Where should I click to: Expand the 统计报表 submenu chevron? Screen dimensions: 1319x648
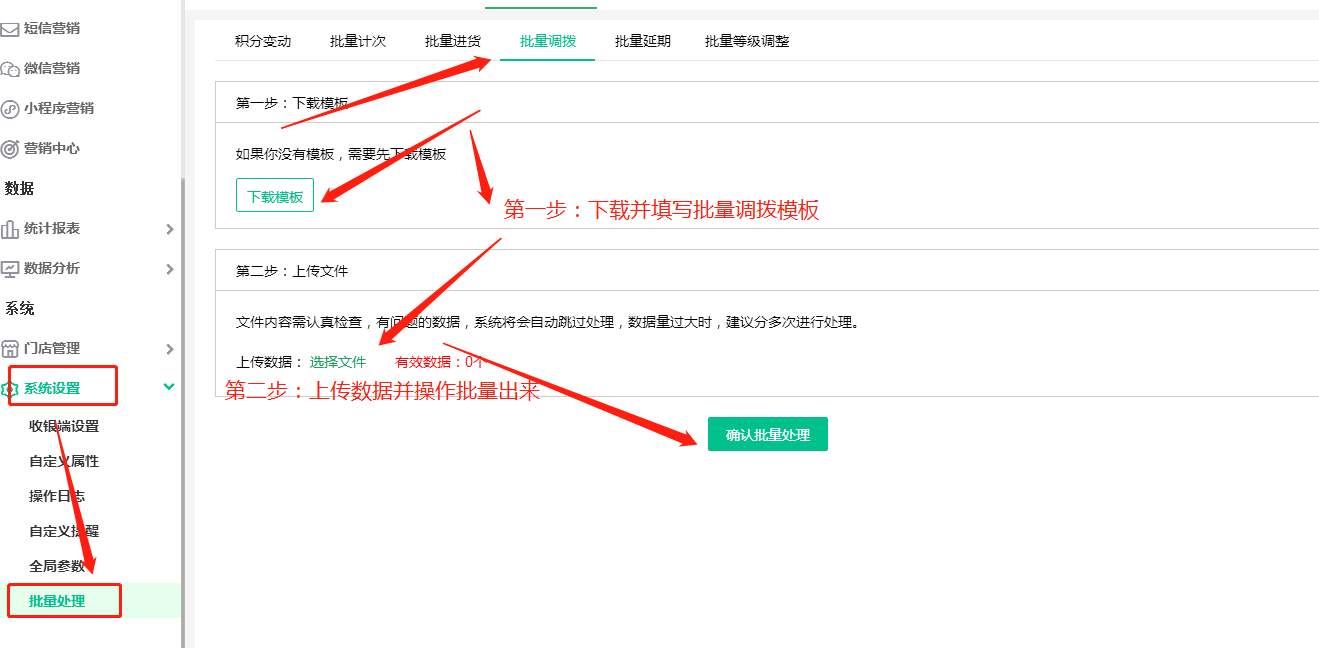(170, 228)
